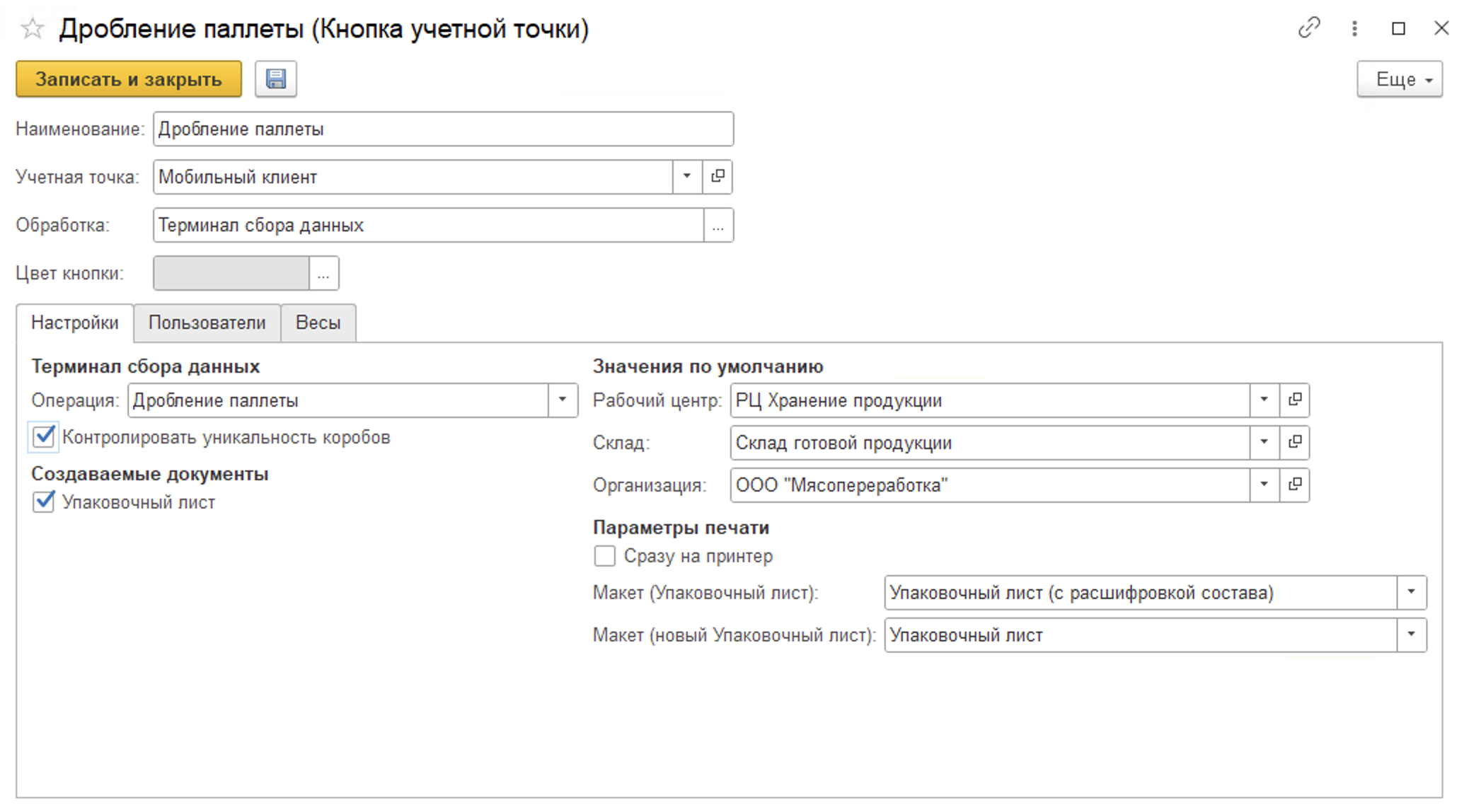Click the get link chain icon
The width and height of the screenshot is (1469, 812).
(x=1308, y=28)
